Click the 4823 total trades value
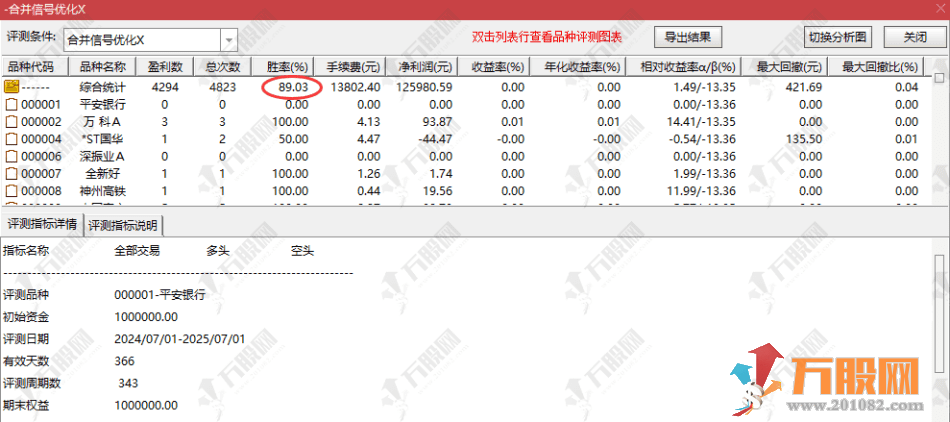The width and height of the screenshot is (950, 422). 224,87
